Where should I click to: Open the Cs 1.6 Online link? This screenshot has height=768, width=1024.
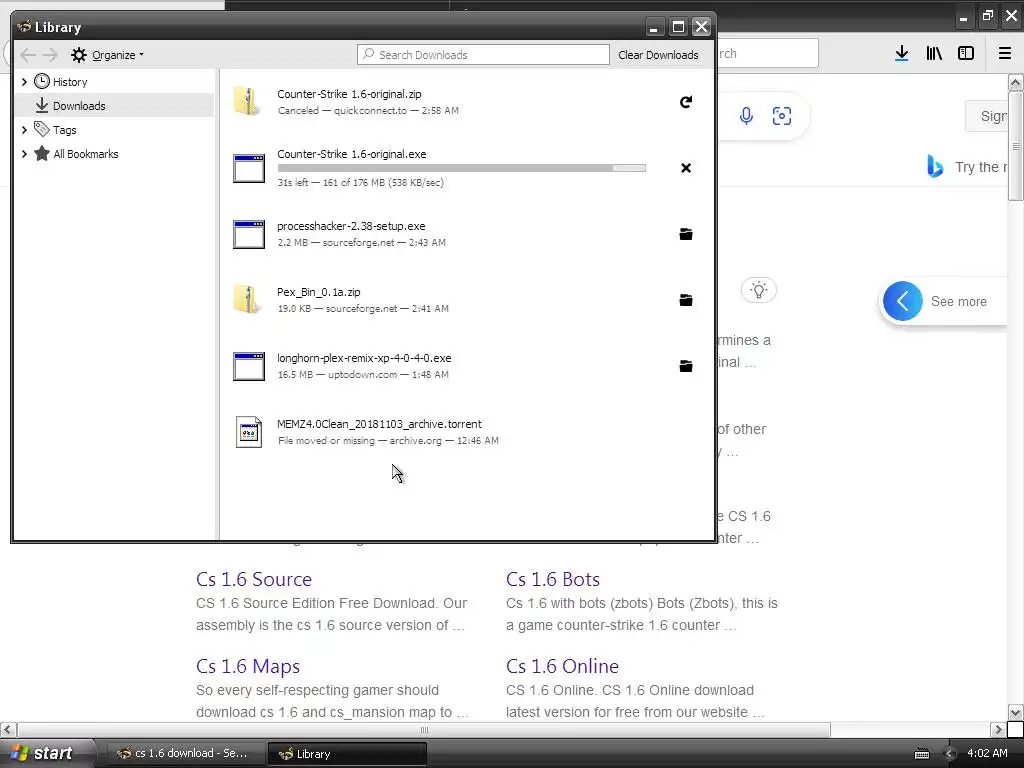point(562,666)
